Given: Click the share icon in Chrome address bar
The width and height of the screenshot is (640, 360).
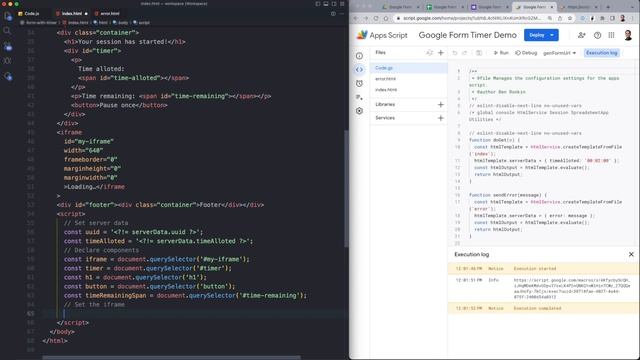Looking at the screenshot, I should tap(560, 18).
